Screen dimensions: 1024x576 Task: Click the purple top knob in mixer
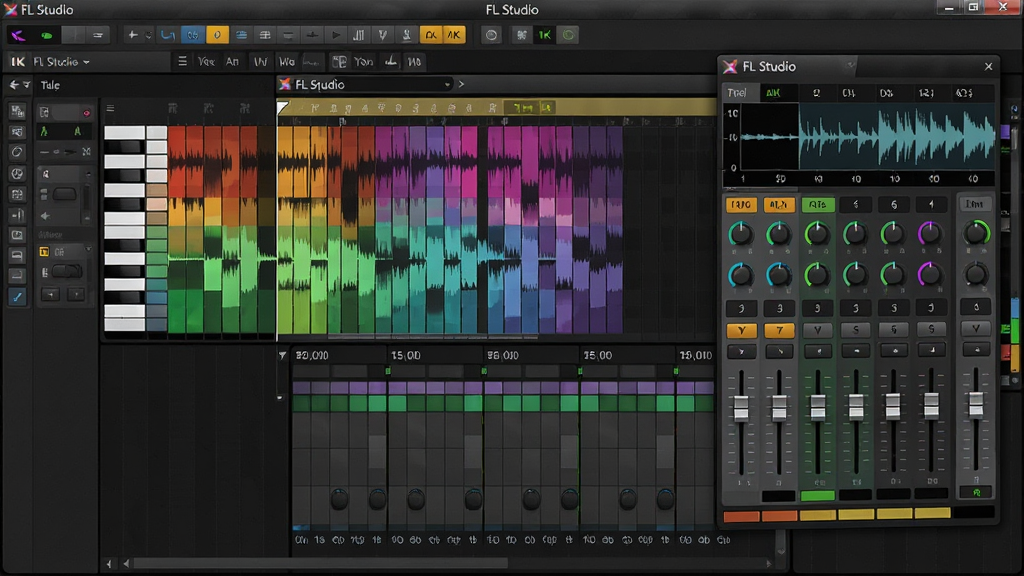click(931, 232)
